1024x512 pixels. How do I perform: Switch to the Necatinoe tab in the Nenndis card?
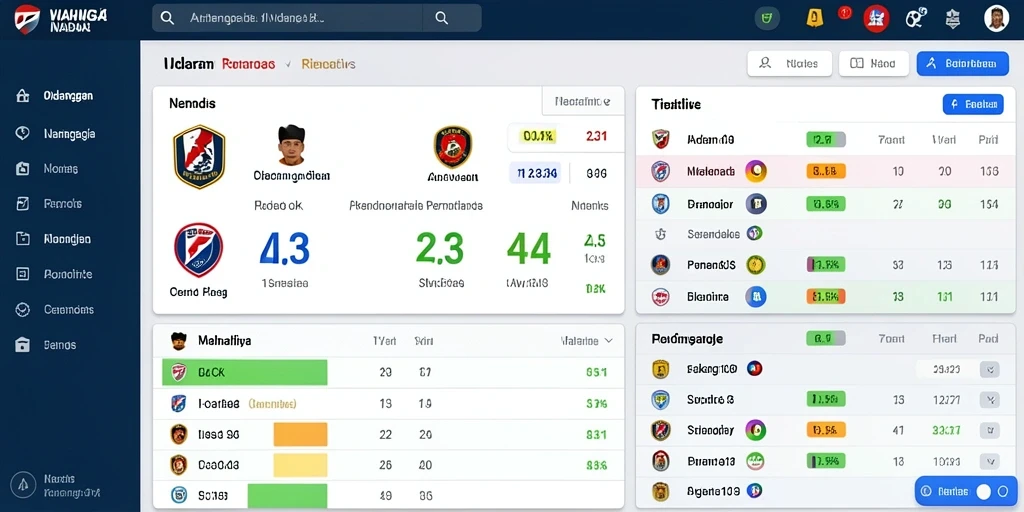point(583,101)
